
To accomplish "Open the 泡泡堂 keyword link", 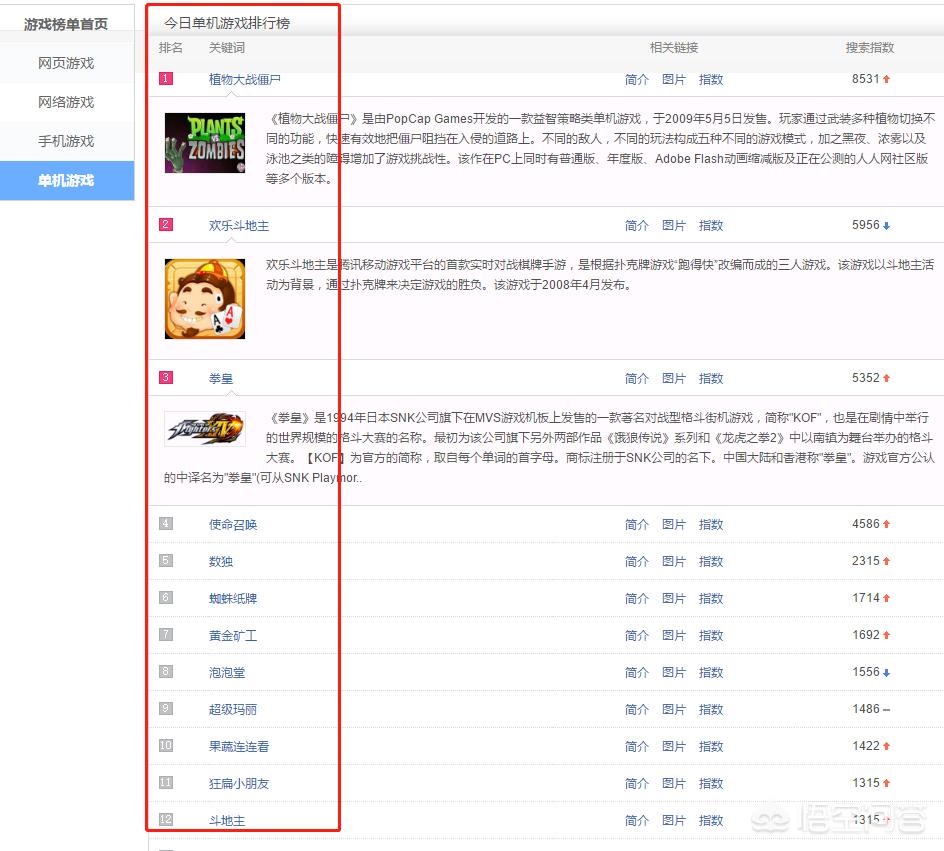I will [226, 673].
